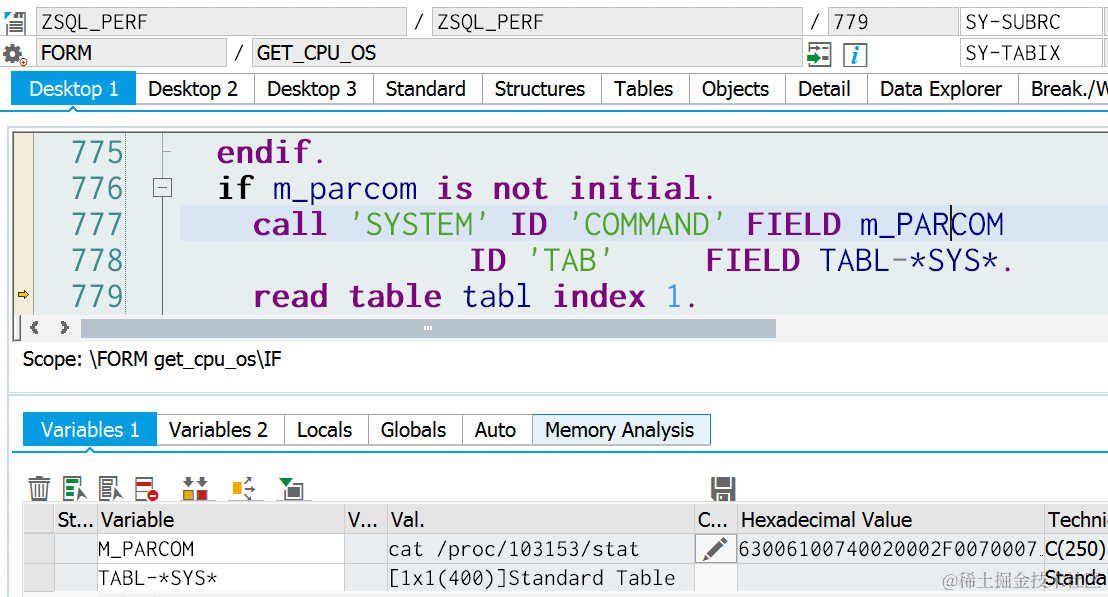1108x597 pixels.
Task: Click the Scope: \FORM get_cpu_os\IF text
Action: pos(152,360)
